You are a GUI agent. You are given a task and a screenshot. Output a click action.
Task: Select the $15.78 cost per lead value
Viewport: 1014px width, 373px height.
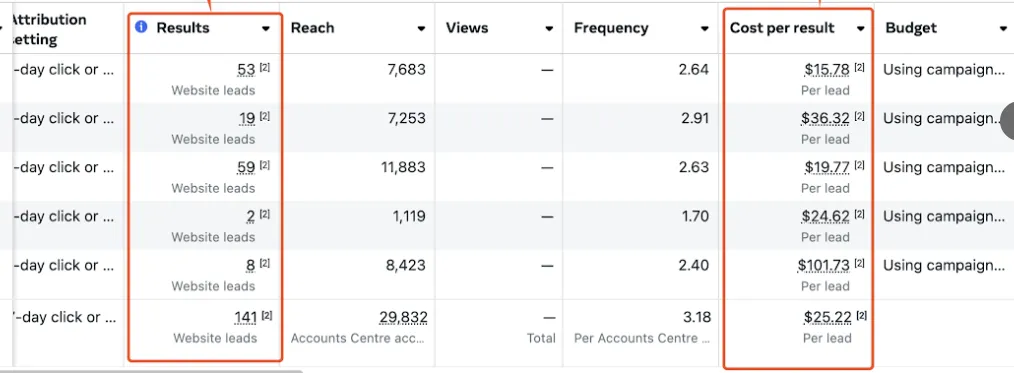click(827, 70)
